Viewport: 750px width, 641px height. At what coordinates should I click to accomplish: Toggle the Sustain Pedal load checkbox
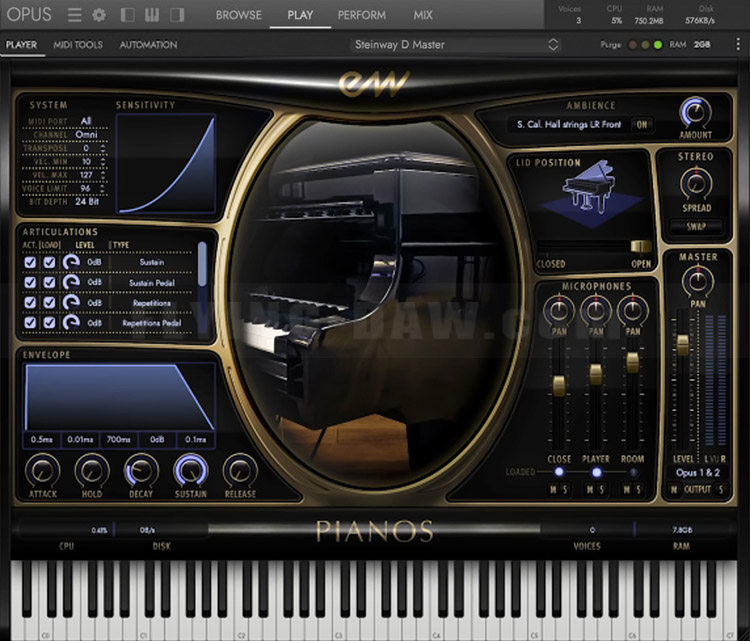click(49, 282)
